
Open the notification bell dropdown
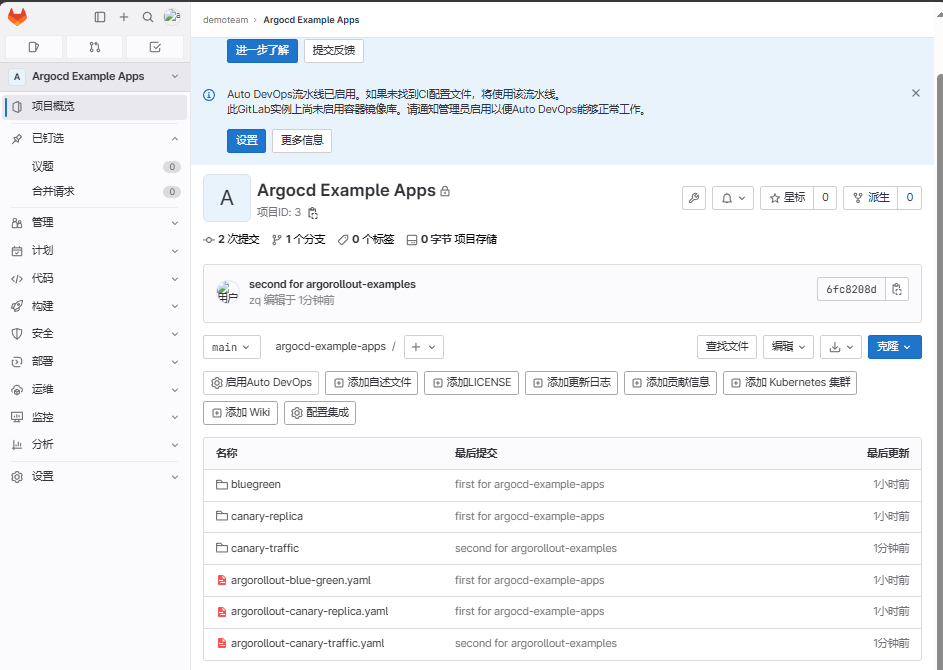[x=733, y=198]
